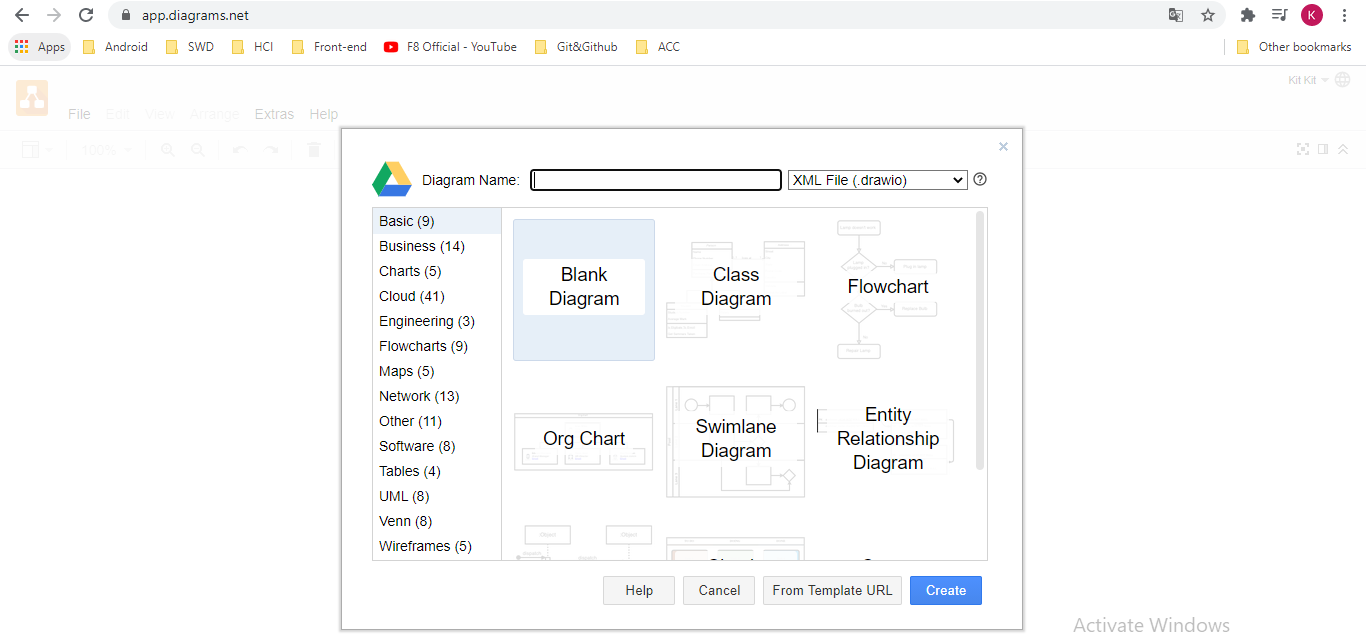Click the Chrome extensions puzzle icon
Screen dimensions: 1366x636
[1248, 15]
